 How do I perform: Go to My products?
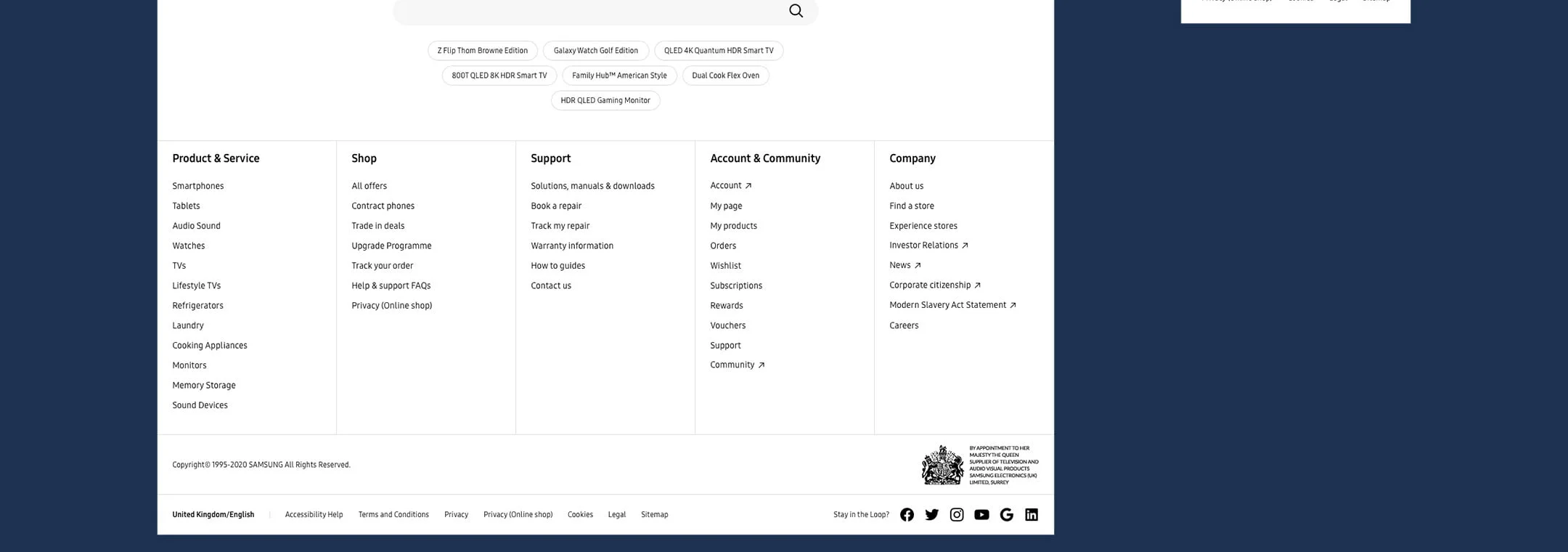tap(733, 227)
